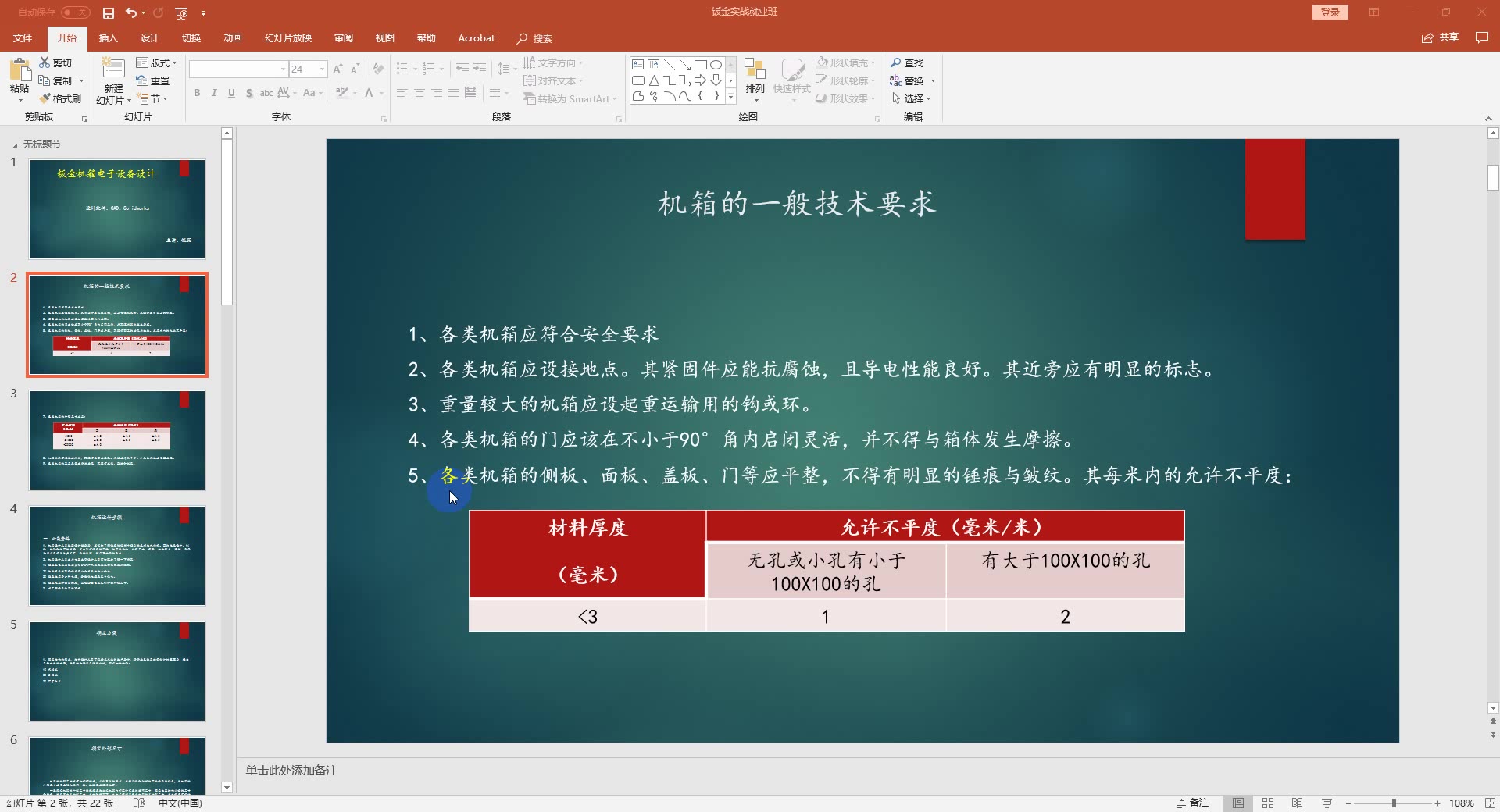The height and width of the screenshot is (812, 1500).
Task: Expand Layout (版式) dropdown
Action: point(156,62)
